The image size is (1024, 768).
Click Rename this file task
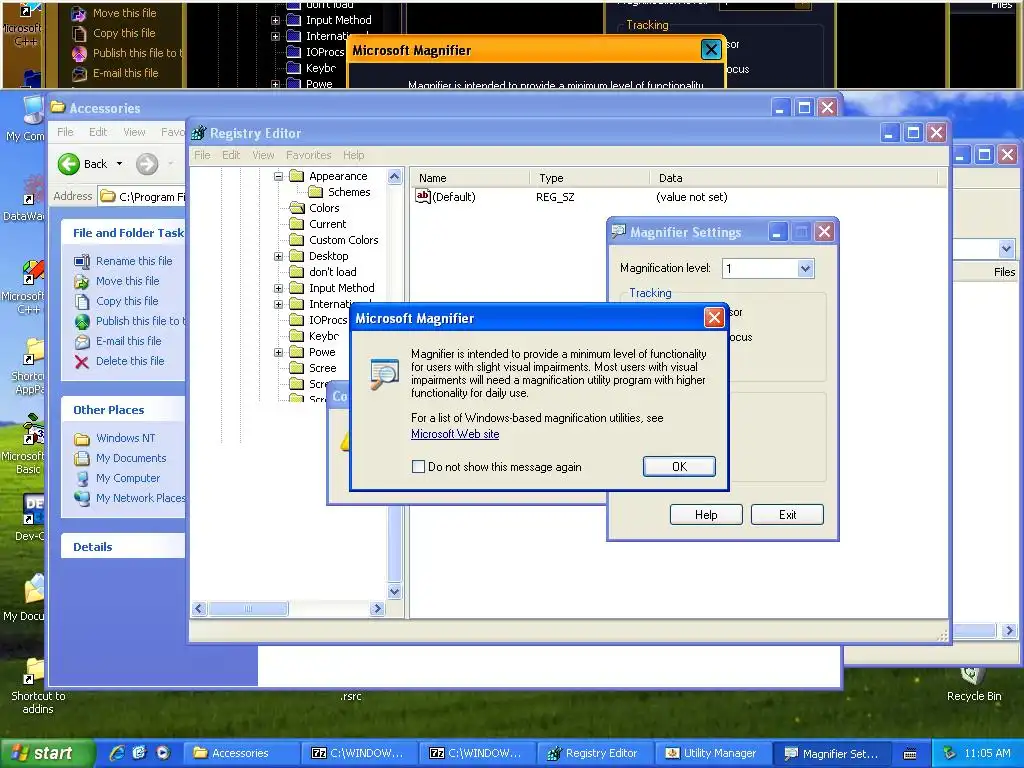[134, 261]
